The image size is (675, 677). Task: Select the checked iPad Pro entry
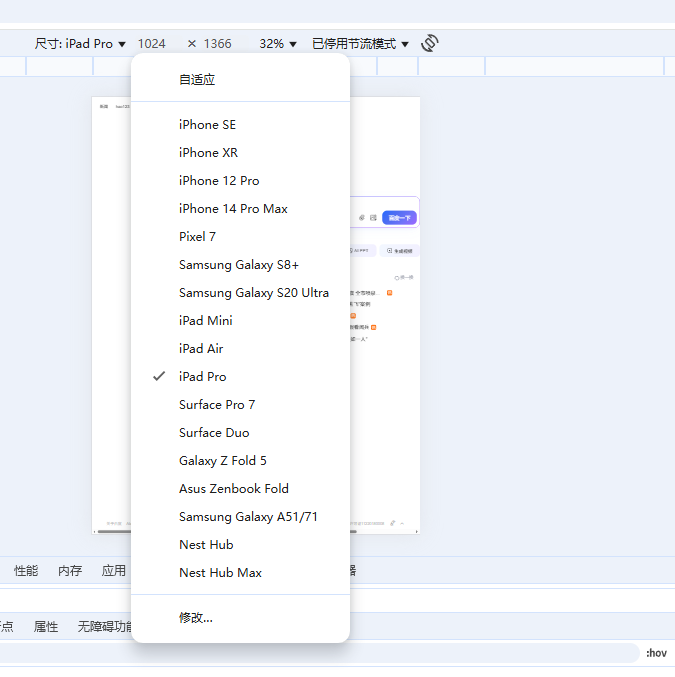(x=241, y=376)
